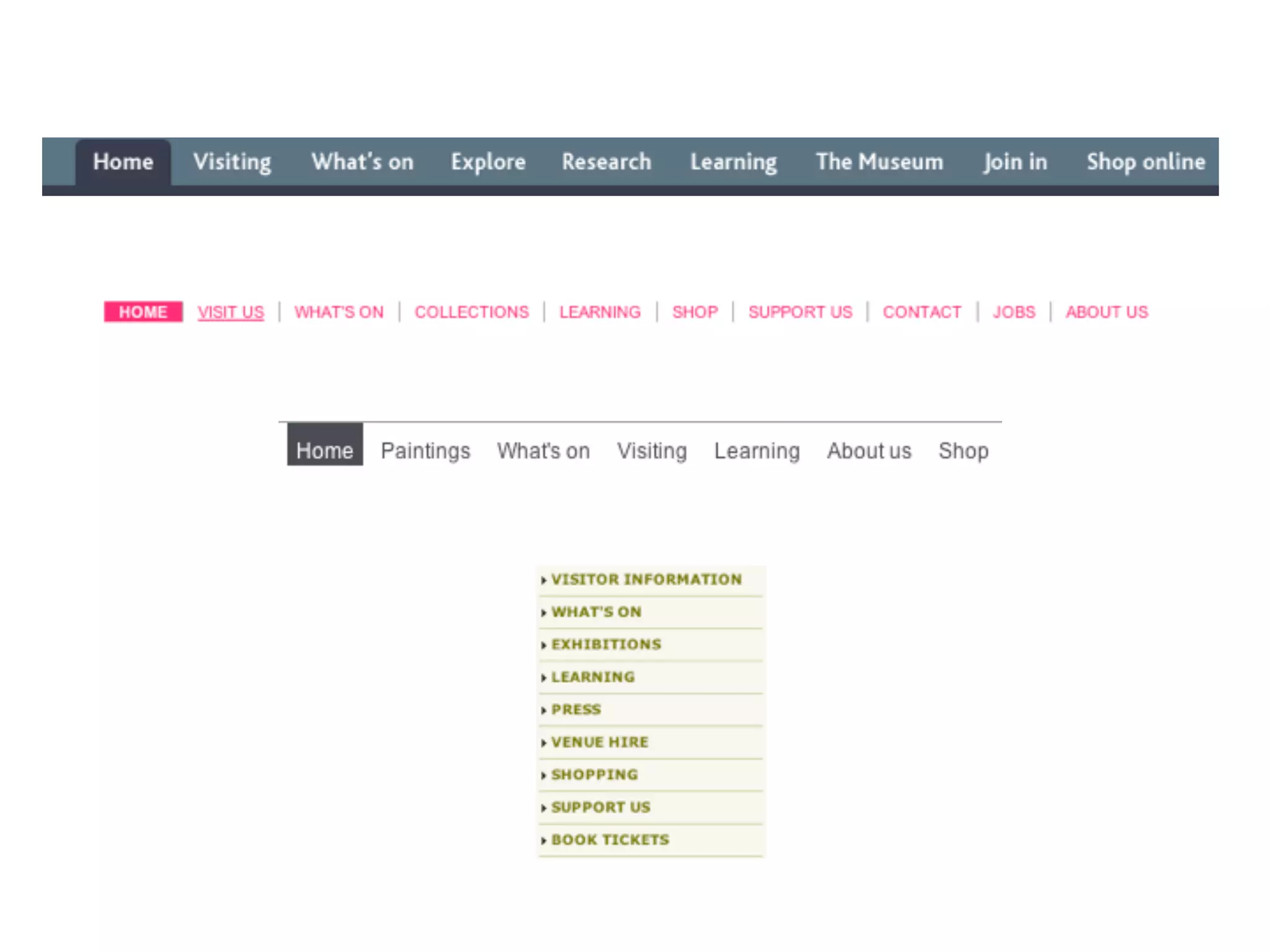Screen dimensions: 1270x952
Task: Open the PRESS menu entry
Action: point(576,710)
